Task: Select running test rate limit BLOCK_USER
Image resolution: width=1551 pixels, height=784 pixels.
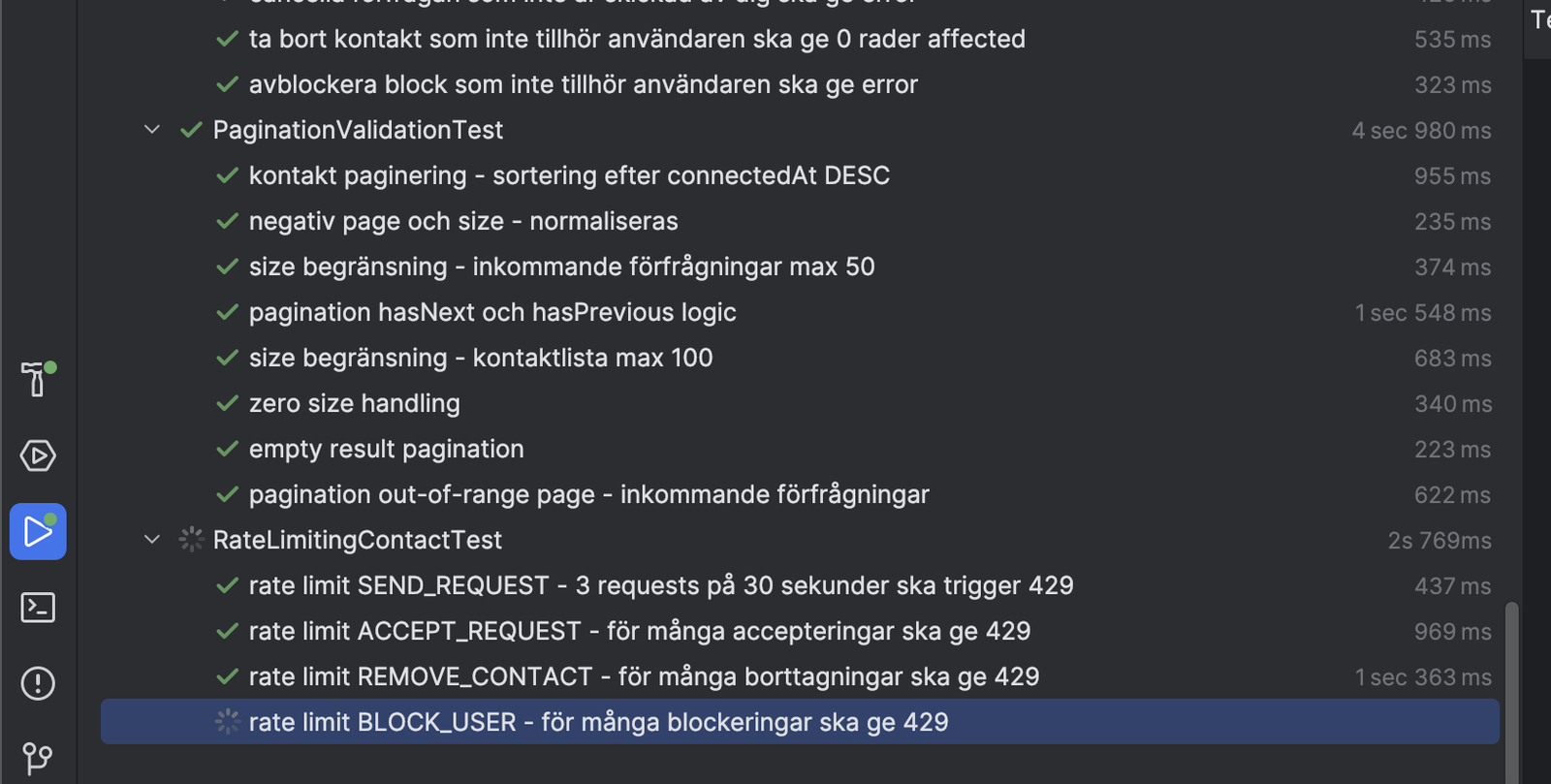Action: point(800,722)
